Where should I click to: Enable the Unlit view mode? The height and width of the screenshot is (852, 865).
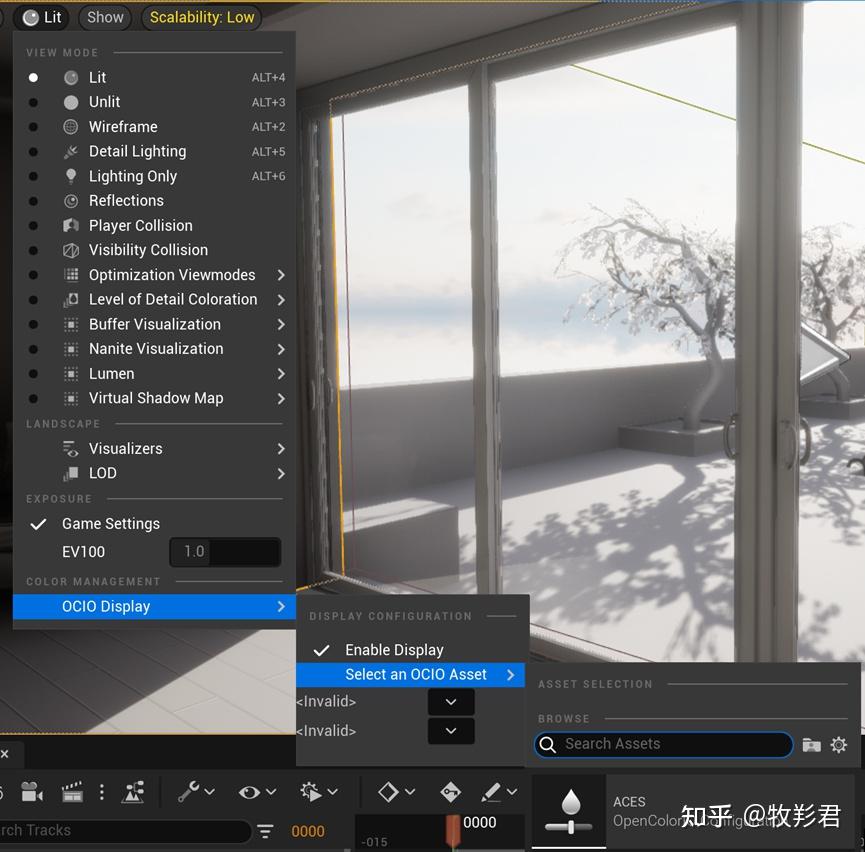pos(104,101)
